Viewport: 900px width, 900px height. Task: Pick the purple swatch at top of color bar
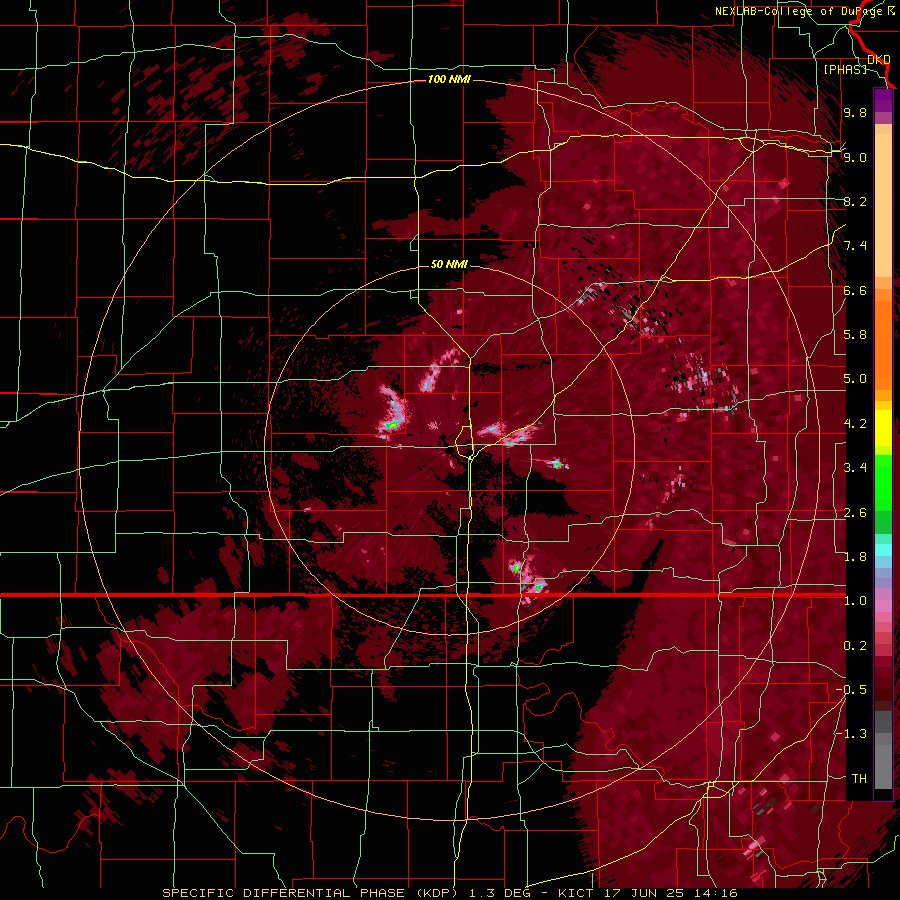883,100
